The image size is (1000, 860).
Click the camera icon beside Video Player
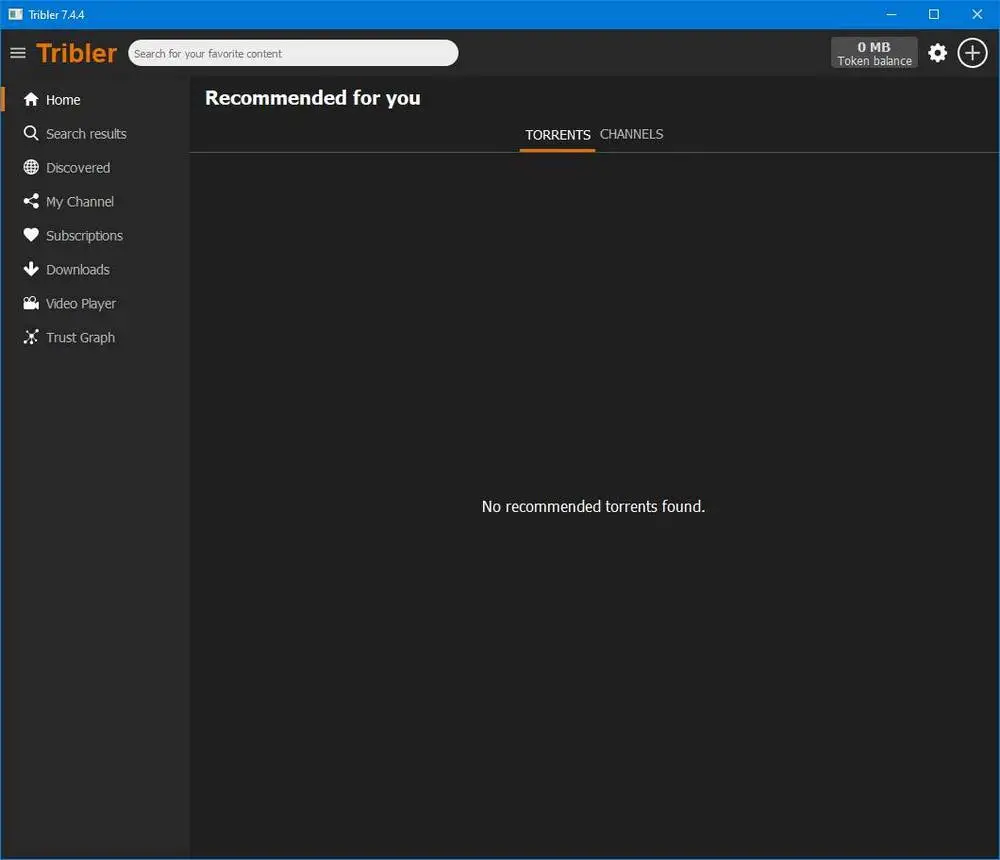tap(31, 303)
